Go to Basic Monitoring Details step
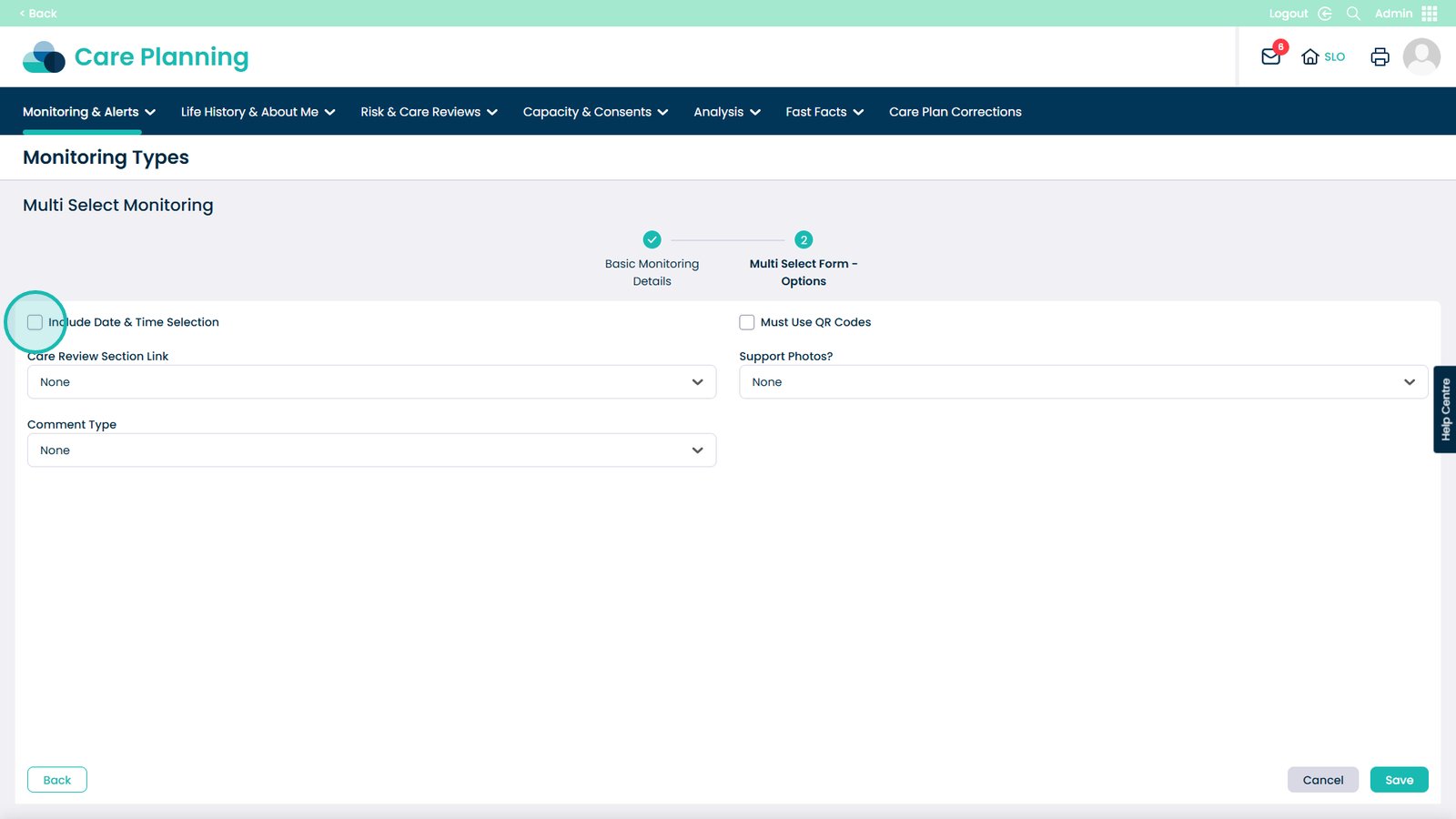 click(x=652, y=240)
